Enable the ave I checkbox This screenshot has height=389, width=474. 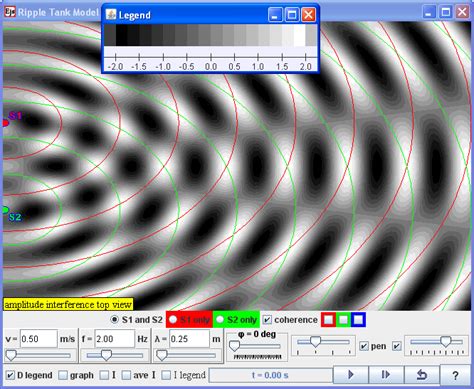(126, 375)
